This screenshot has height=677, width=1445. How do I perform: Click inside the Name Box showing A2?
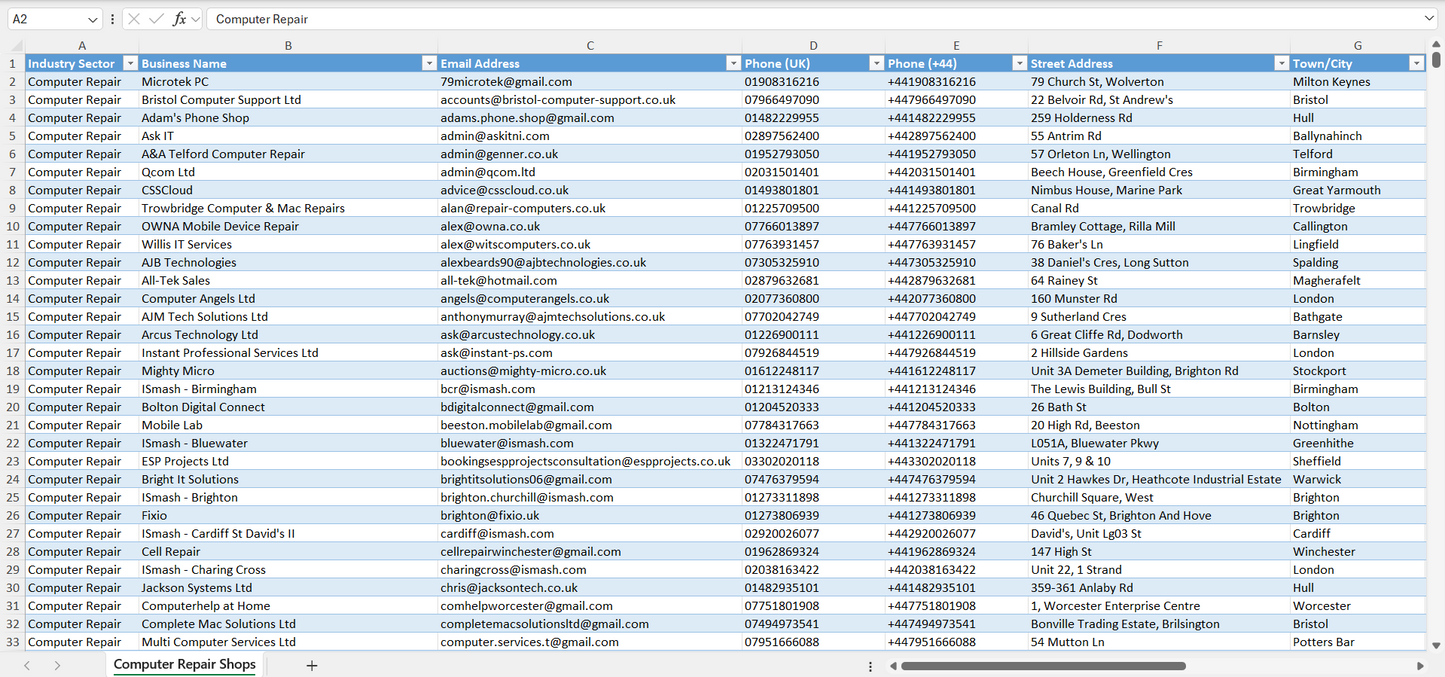(46, 19)
